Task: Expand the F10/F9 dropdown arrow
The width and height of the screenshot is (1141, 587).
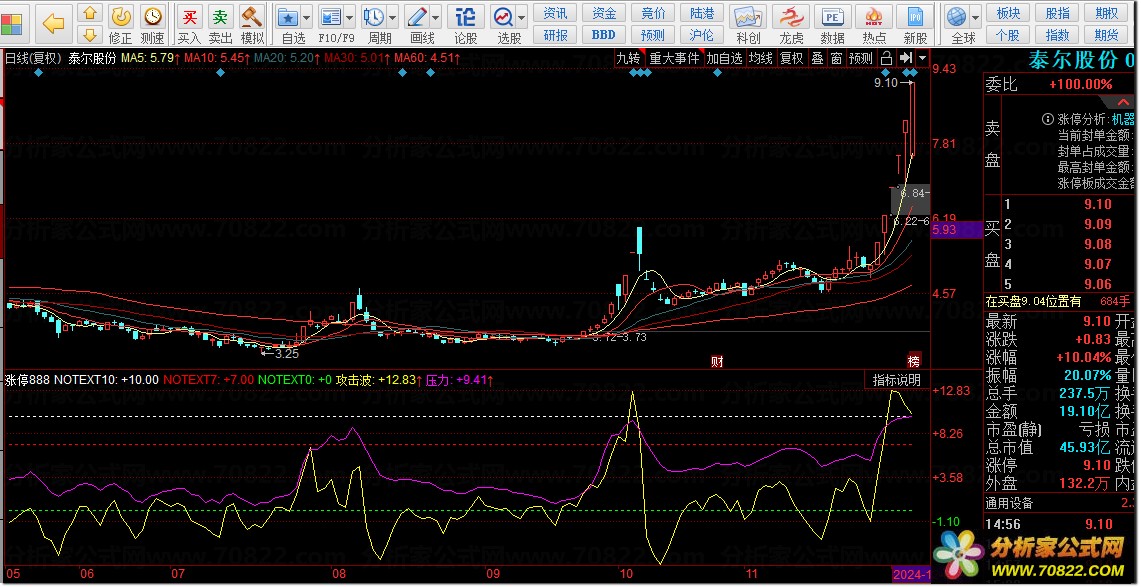Action: pyautogui.click(x=350, y=17)
